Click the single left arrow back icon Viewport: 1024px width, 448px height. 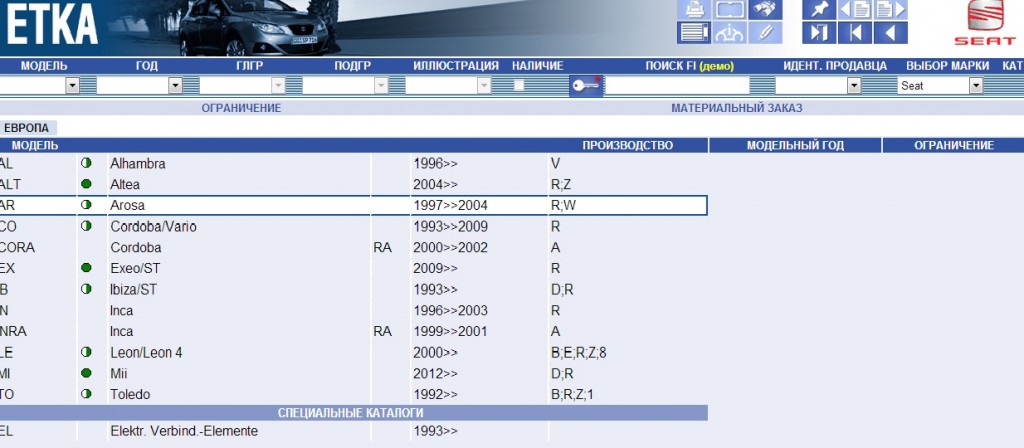pos(891,33)
